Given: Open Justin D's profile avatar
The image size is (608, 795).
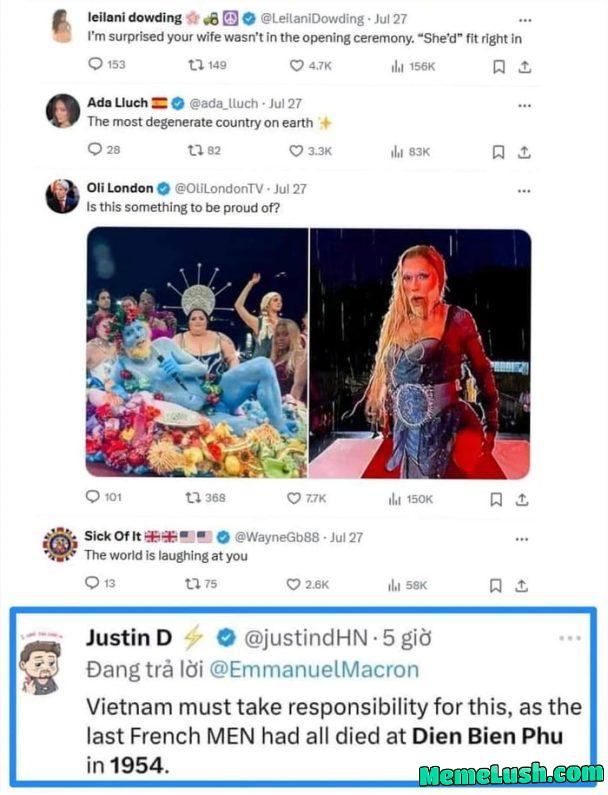Looking at the screenshot, I should [x=42, y=665].
